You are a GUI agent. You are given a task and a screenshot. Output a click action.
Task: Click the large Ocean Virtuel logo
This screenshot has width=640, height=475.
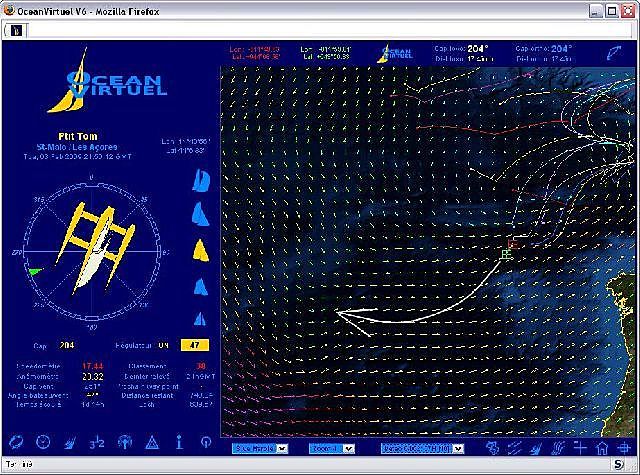click(x=107, y=80)
